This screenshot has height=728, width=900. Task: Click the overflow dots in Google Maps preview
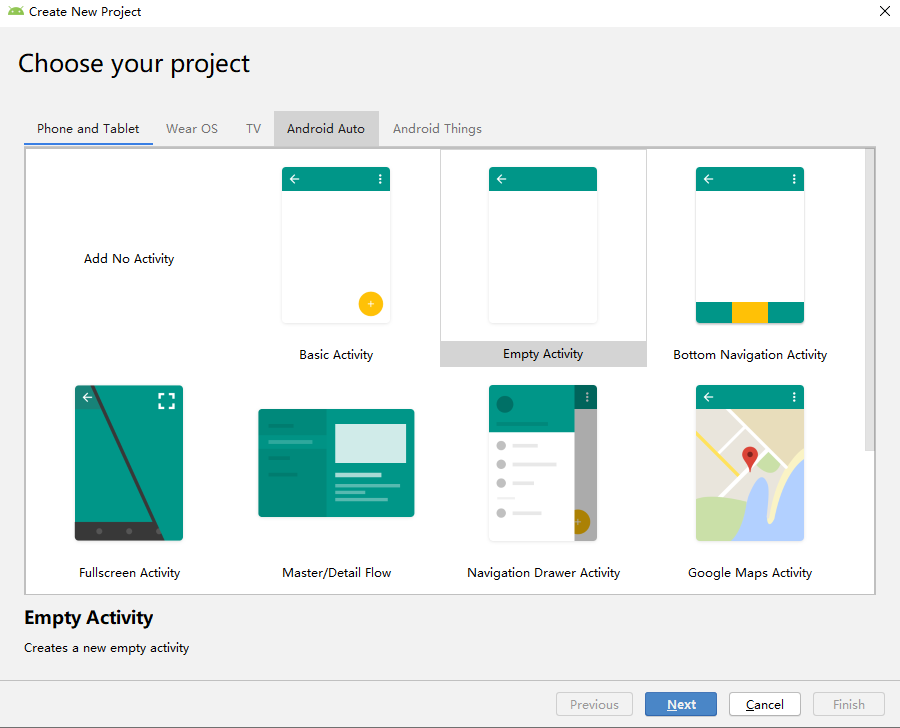click(794, 397)
